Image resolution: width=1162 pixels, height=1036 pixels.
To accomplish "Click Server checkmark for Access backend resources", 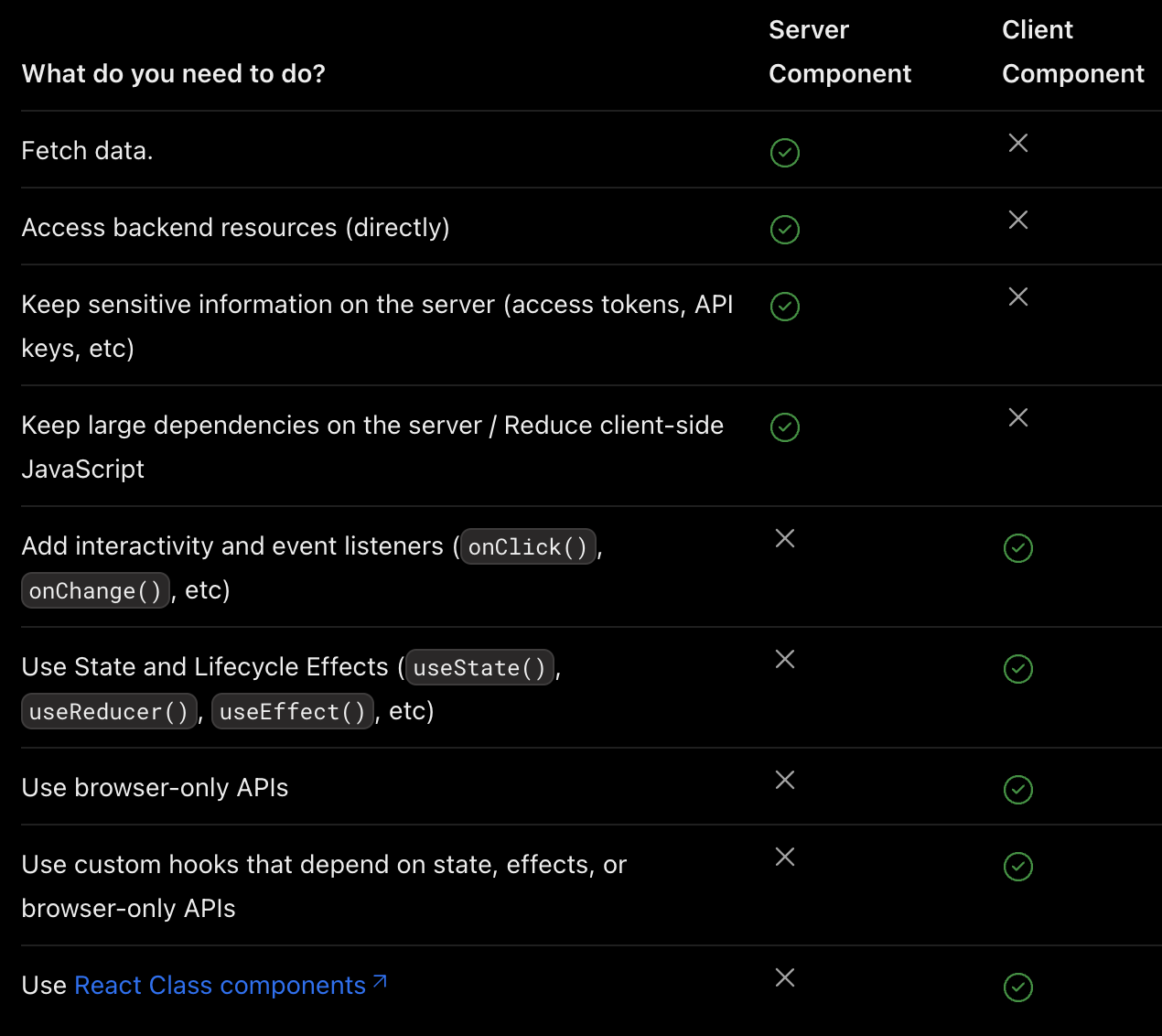I will tap(785, 230).
